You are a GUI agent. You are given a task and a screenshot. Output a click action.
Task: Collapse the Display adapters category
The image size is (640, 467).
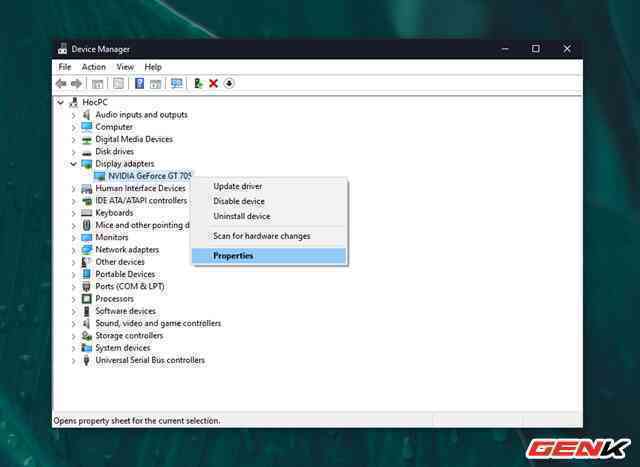pos(73,164)
